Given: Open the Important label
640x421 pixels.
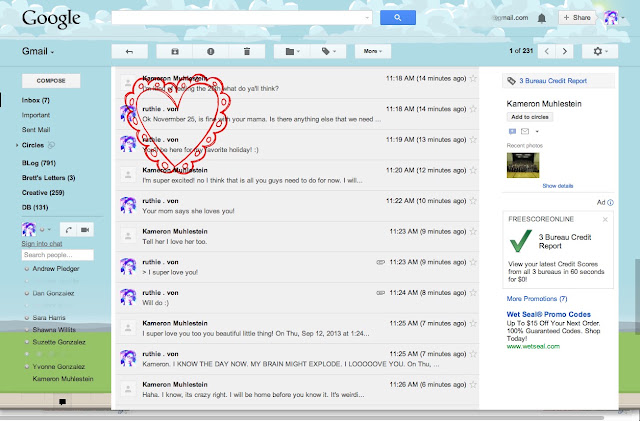Looking at the screenshot, I should (x=36, y=115).
